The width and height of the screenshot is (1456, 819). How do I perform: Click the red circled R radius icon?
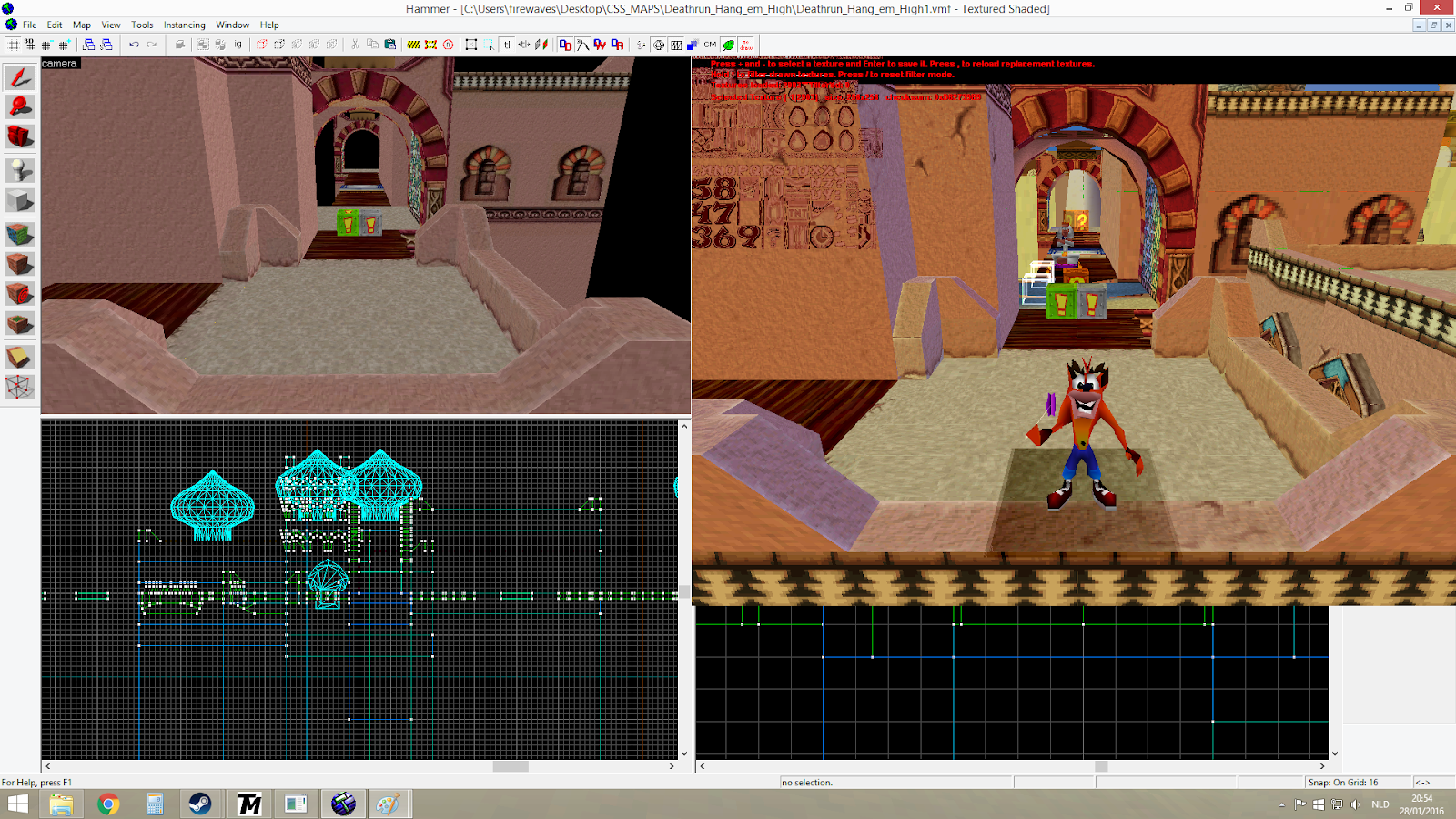click(x=449, y=45)
